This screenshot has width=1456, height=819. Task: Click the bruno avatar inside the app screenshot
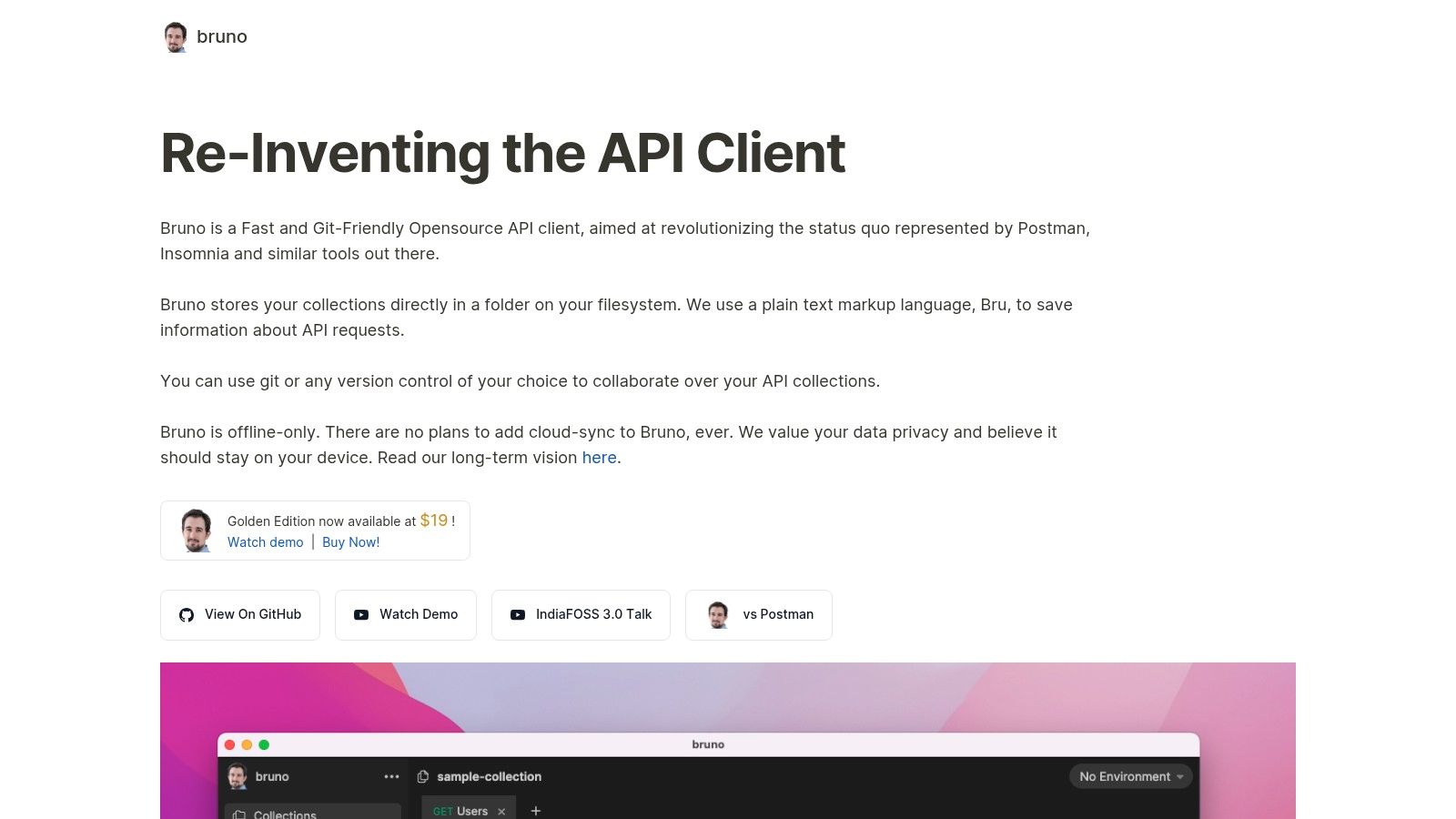[x=239, y=776]
